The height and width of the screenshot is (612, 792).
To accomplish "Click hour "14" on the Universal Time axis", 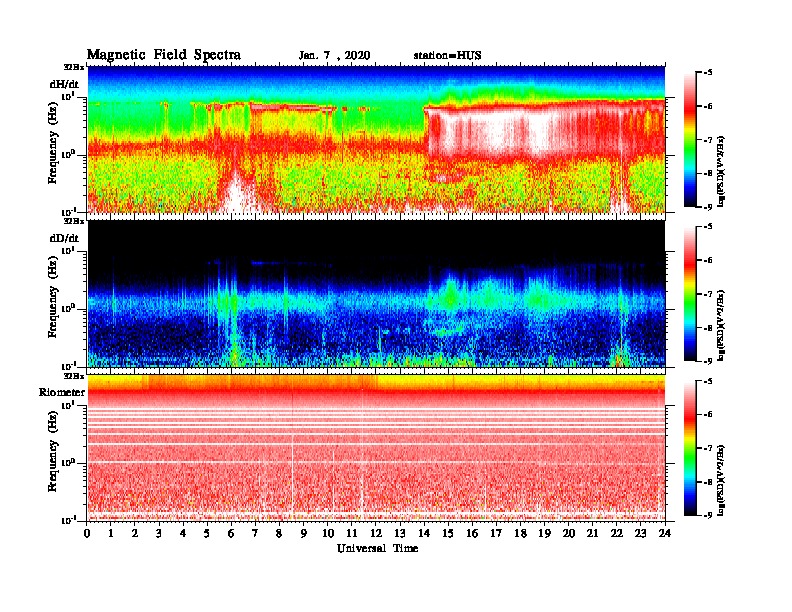I will (x=424, y=534).
